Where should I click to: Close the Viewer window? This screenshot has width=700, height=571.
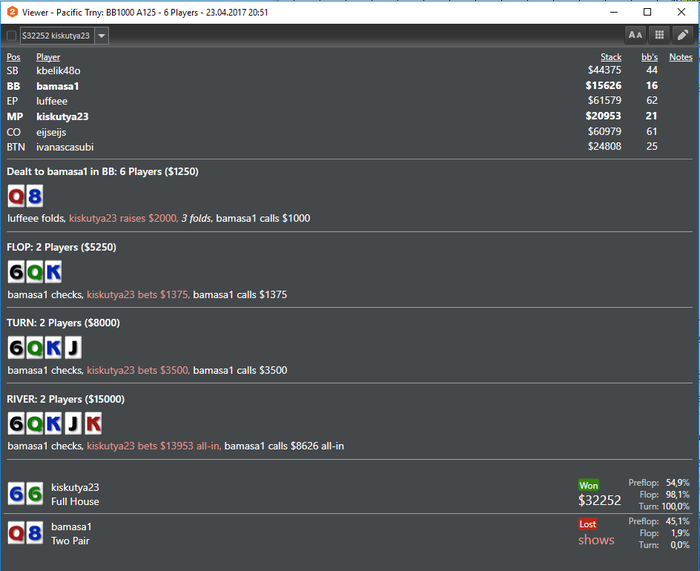(x=681, y=12)
